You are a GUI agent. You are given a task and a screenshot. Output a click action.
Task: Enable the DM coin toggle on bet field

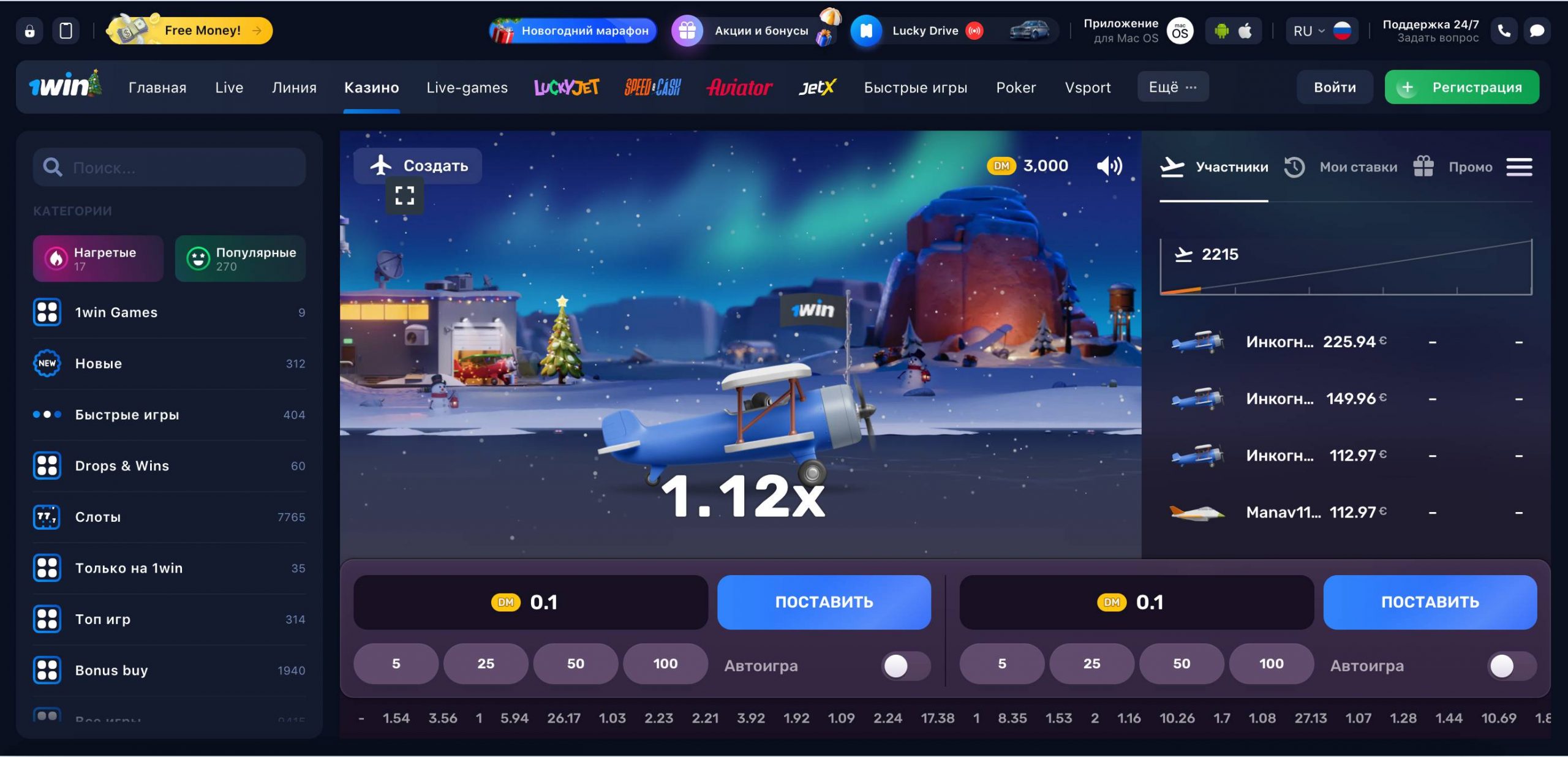coord(506,602)
